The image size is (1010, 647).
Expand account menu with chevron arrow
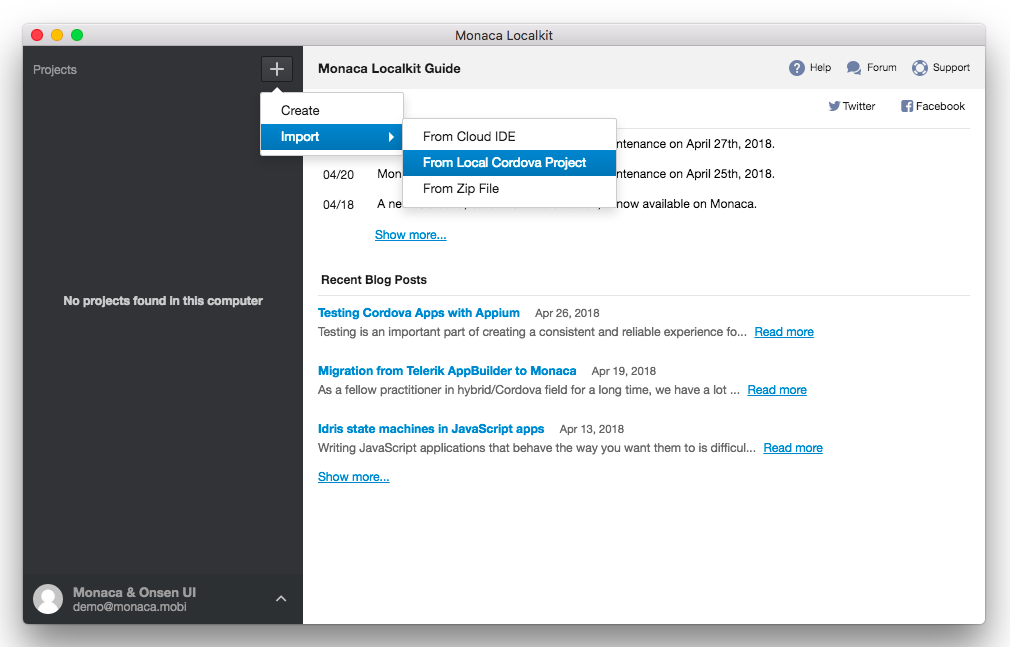[x=281, y=598]
